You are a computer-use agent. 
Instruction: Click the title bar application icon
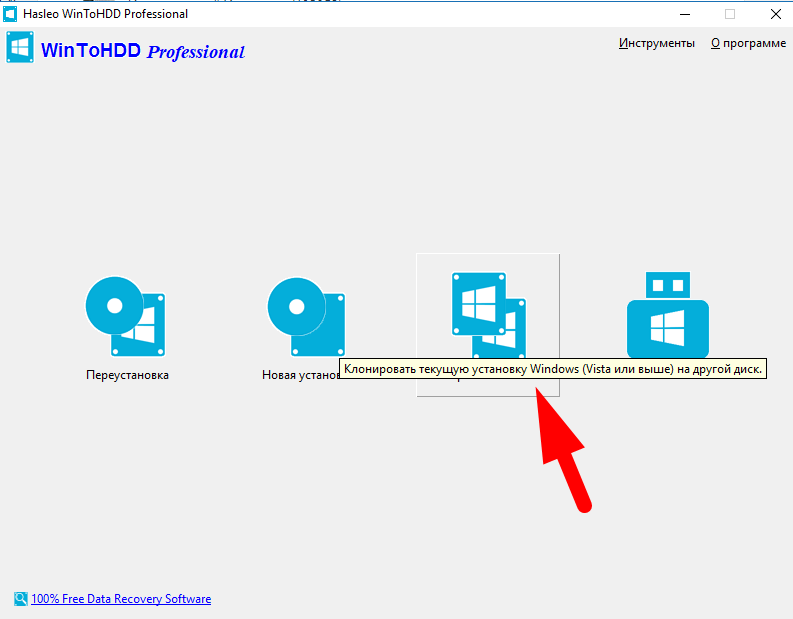10,14
